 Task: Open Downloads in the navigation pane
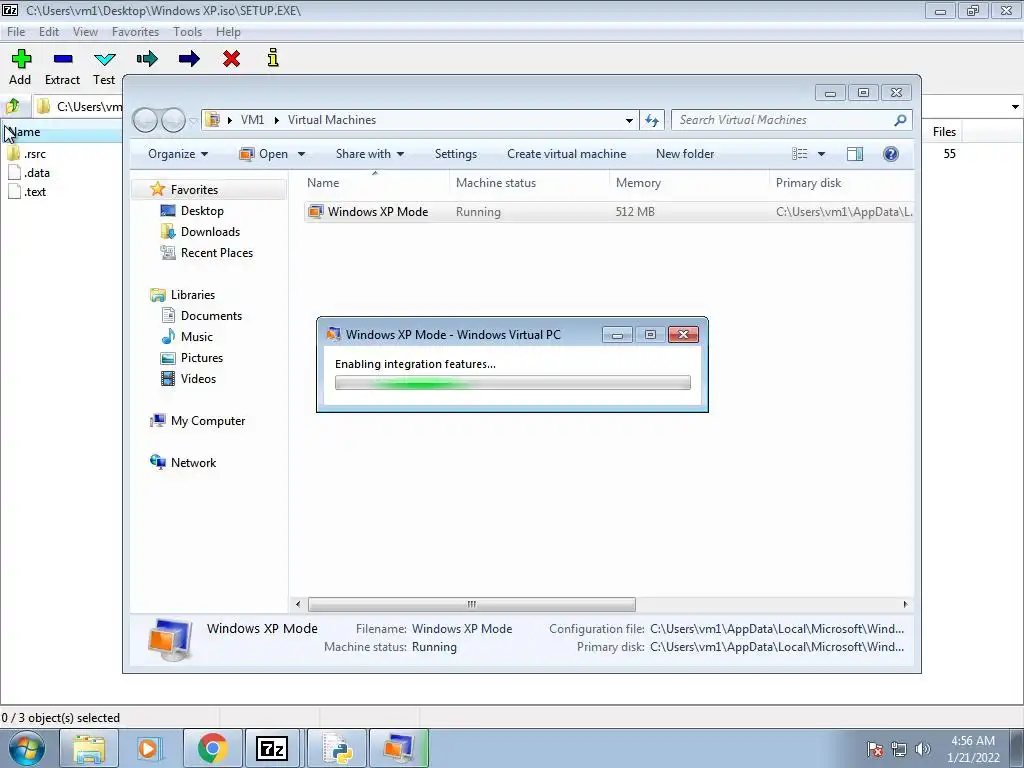tap(210, 232)
